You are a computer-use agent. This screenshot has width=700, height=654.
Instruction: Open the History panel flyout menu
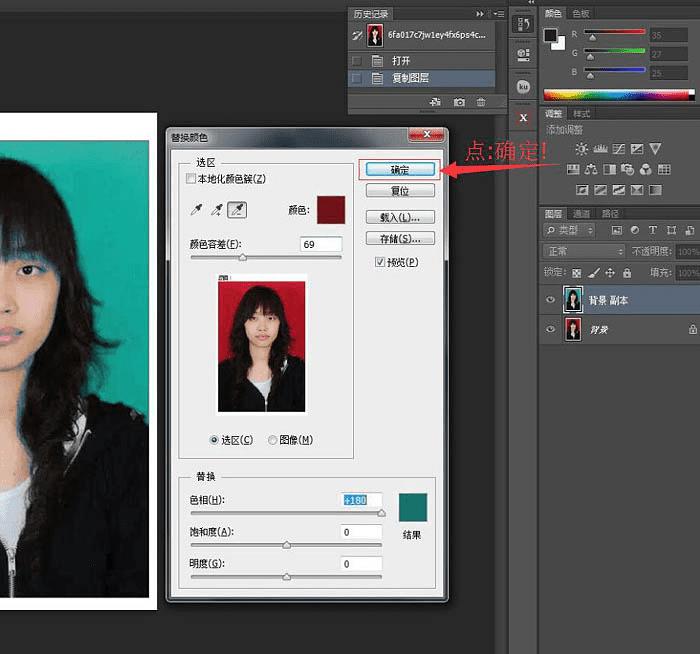coord(498,14)
